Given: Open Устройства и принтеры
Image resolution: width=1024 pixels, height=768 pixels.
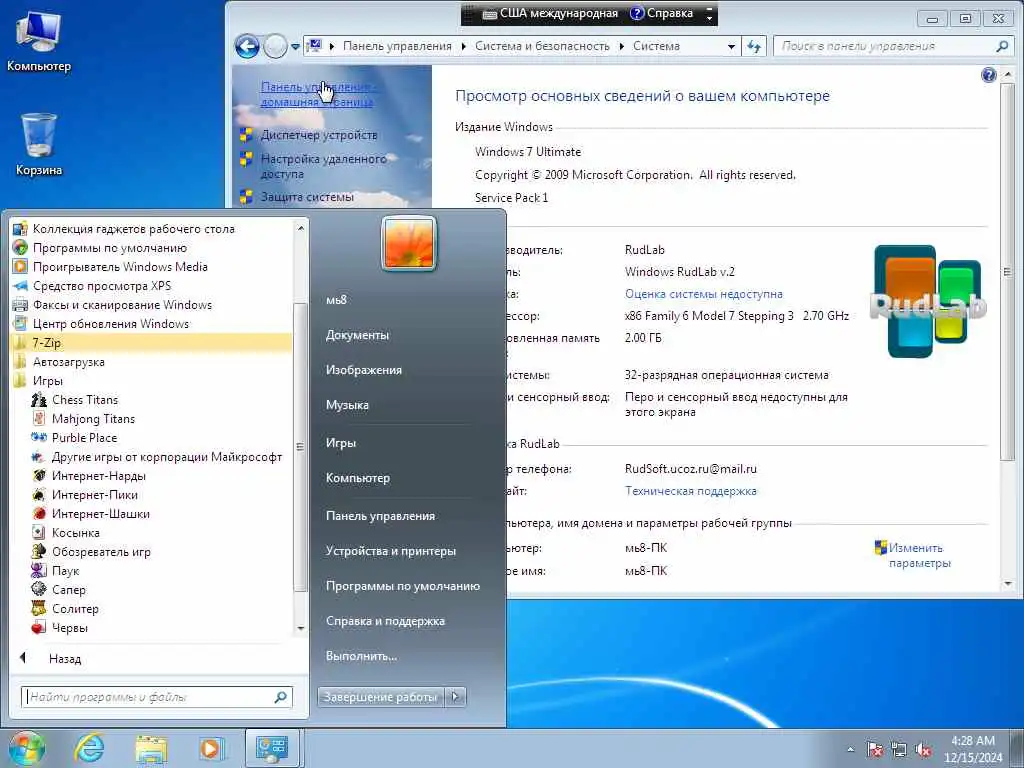Looking at the screenshot, I should [x=391, y=551].
